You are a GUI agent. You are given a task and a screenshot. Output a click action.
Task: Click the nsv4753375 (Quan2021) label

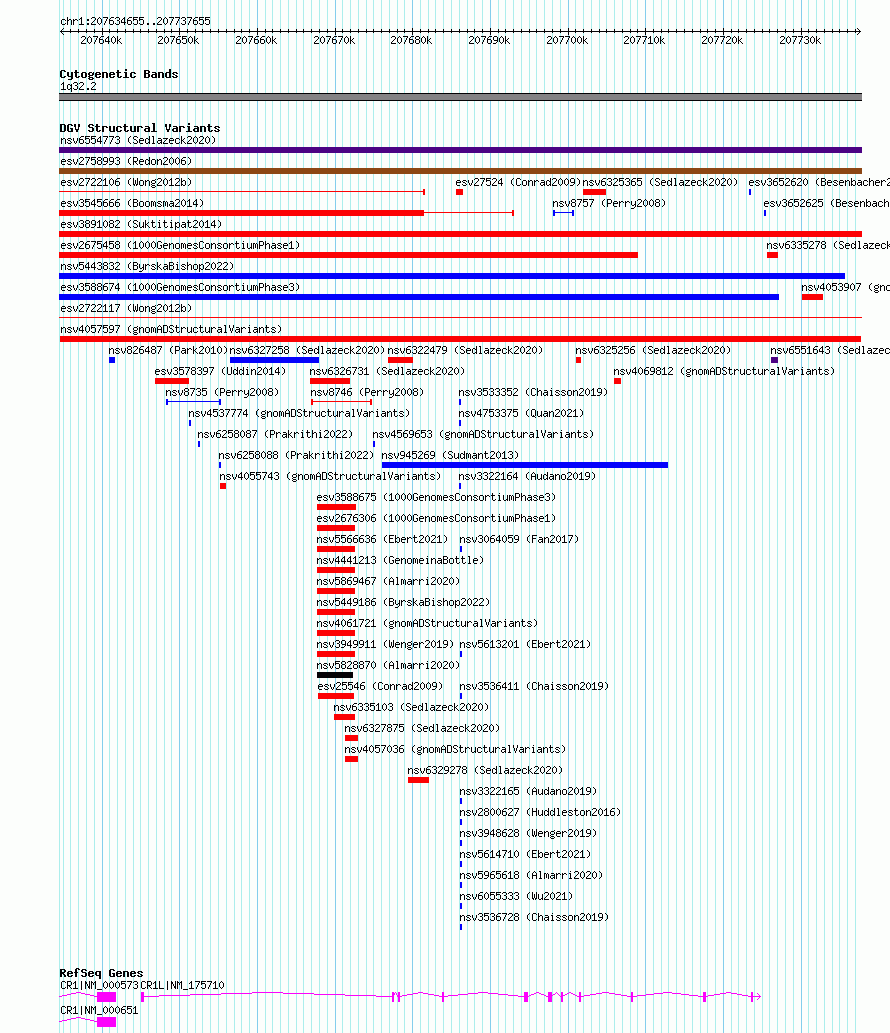(521, 414)
